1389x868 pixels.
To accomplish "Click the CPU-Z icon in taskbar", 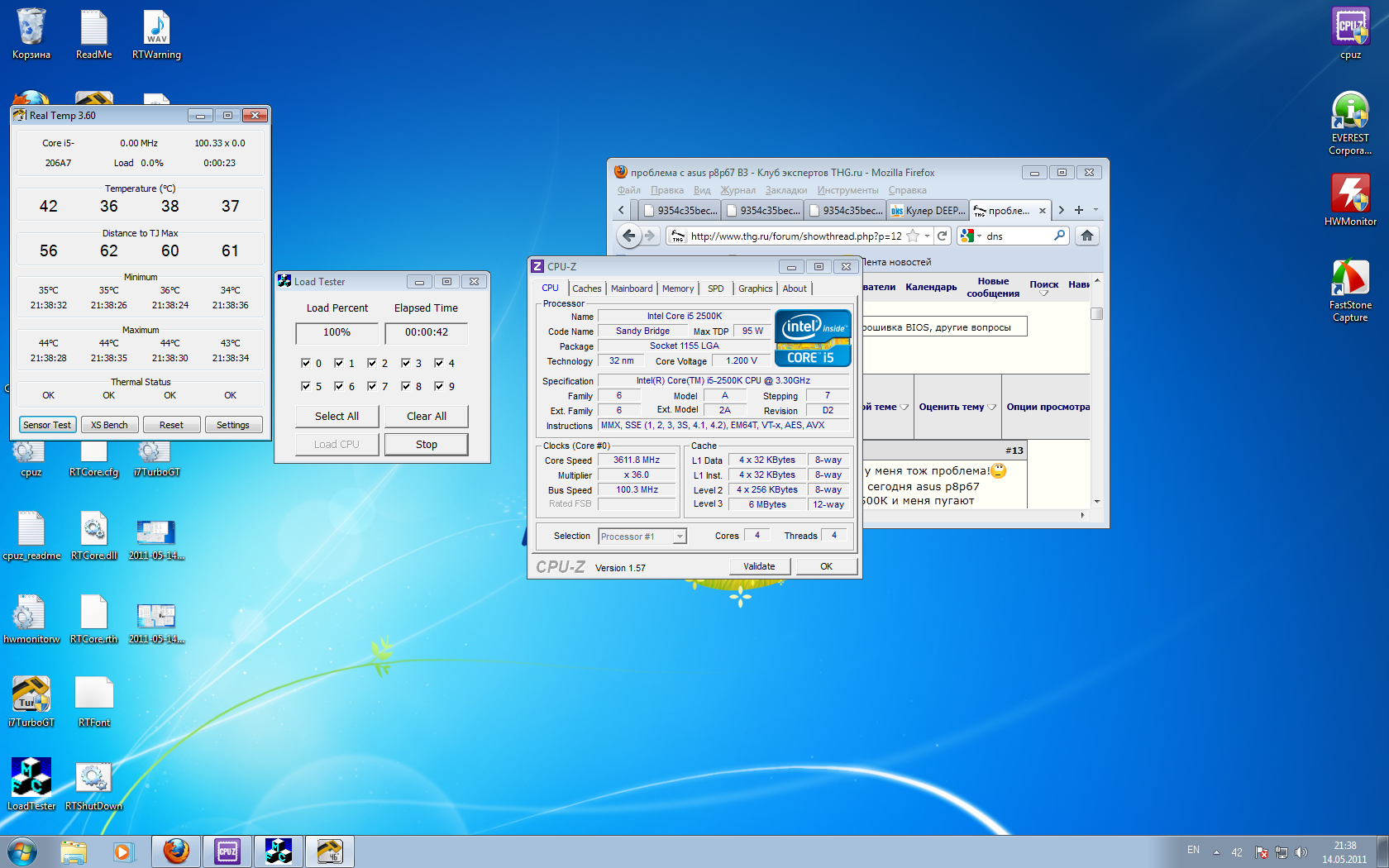I will (227, 851).
